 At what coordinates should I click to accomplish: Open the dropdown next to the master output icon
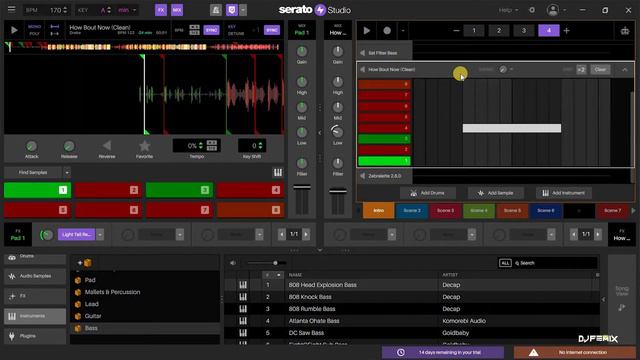pos(243,10)
